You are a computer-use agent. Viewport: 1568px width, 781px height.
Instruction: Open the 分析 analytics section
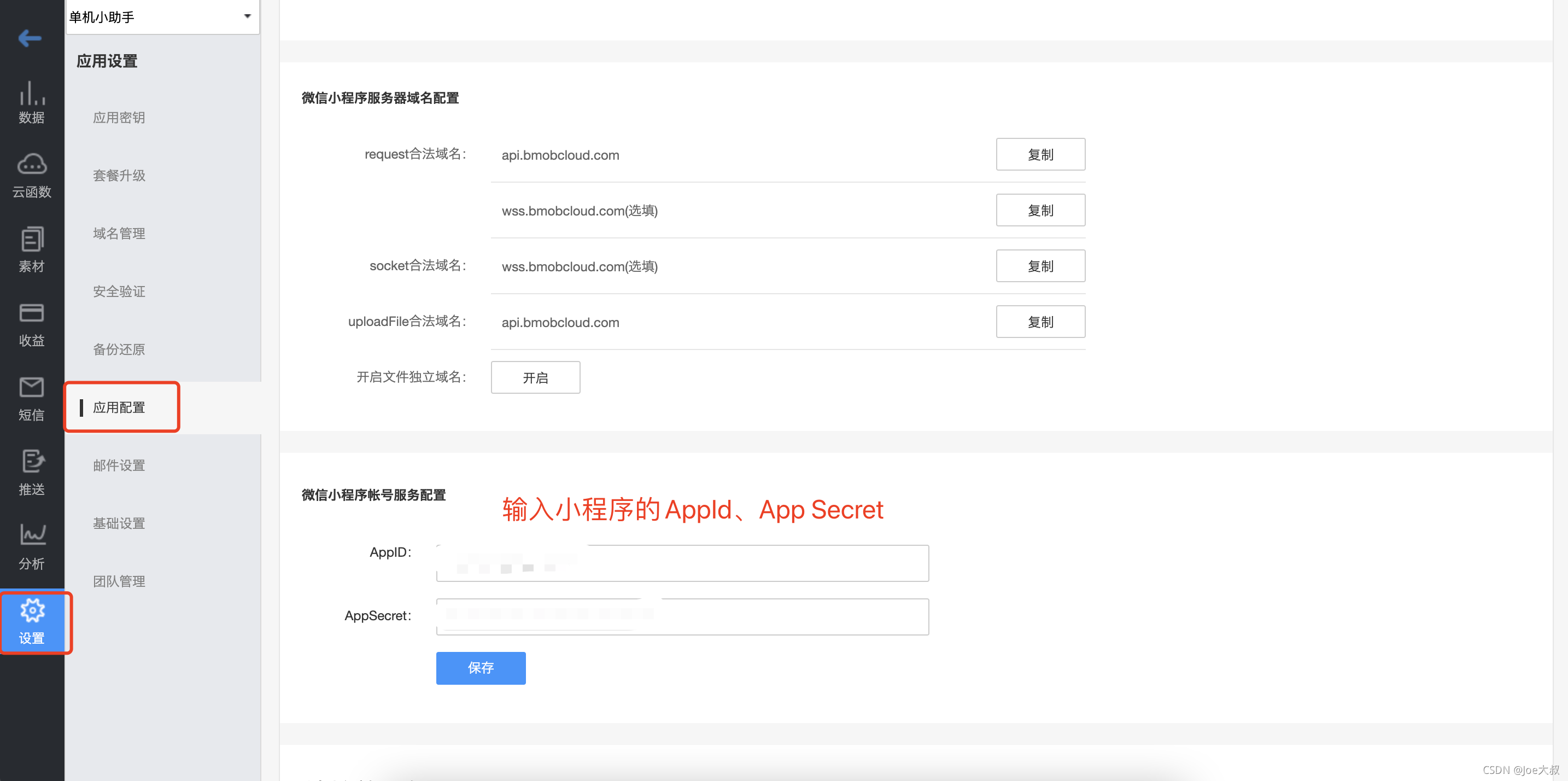click(x=32, y=548)
